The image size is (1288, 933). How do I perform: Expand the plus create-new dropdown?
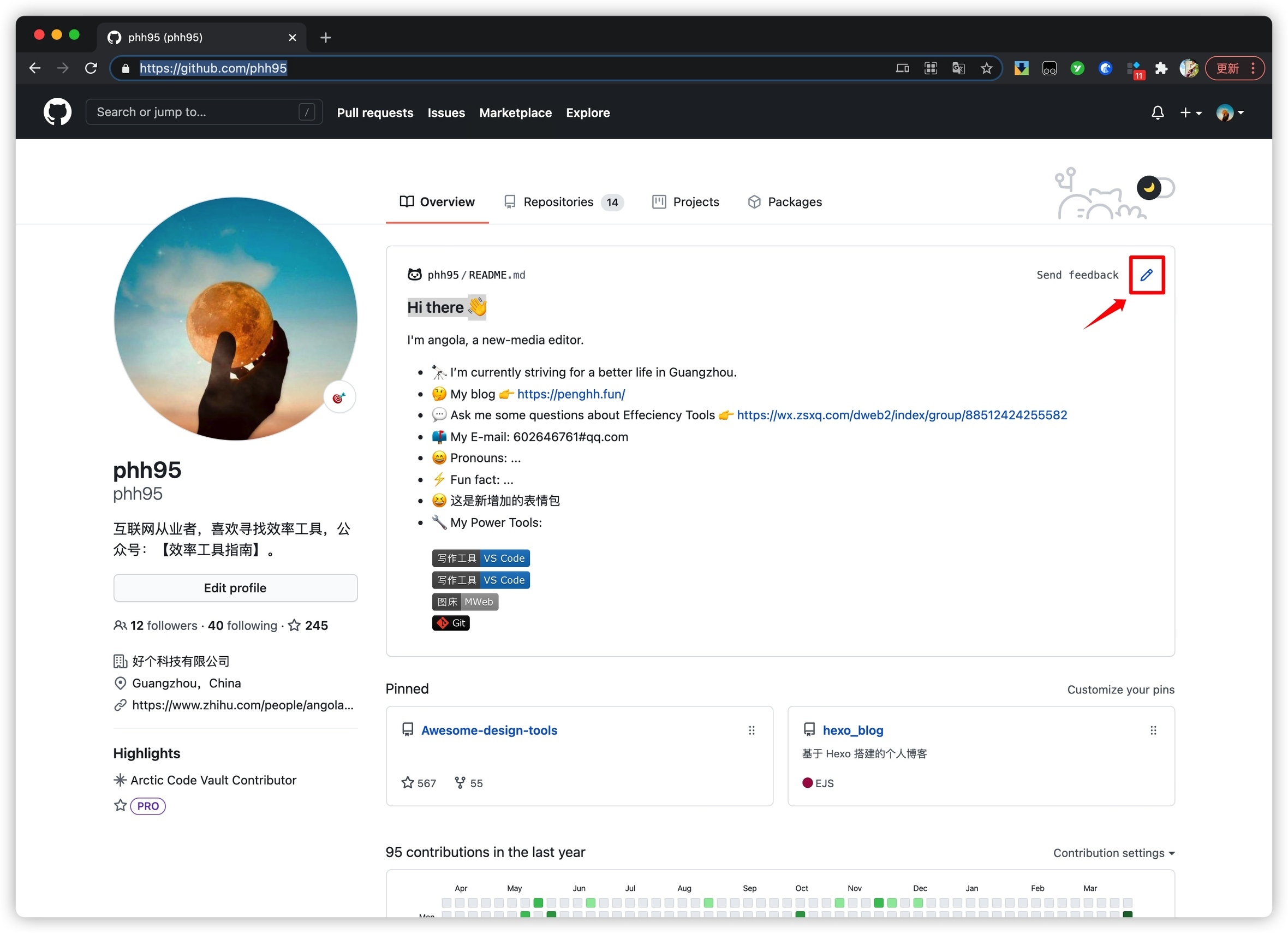coord(1191,112)
